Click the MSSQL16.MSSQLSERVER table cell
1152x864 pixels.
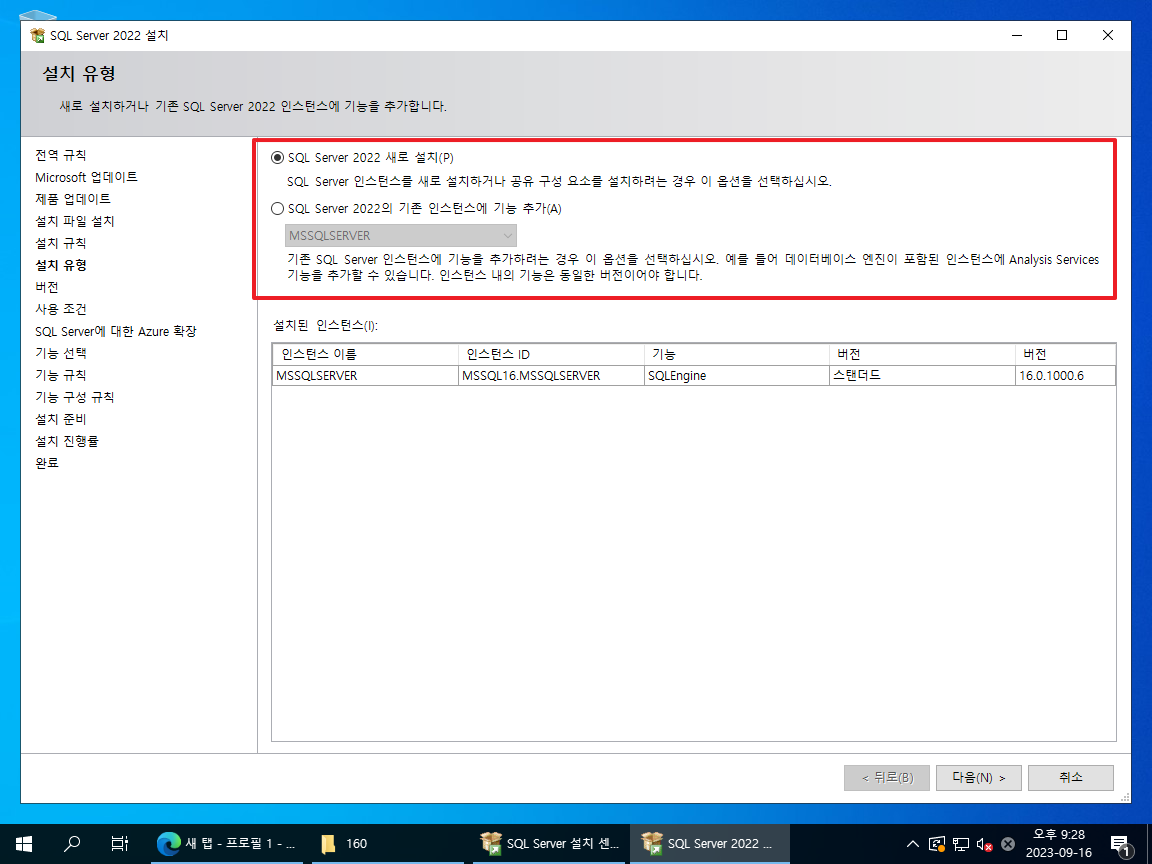[551, 375]
